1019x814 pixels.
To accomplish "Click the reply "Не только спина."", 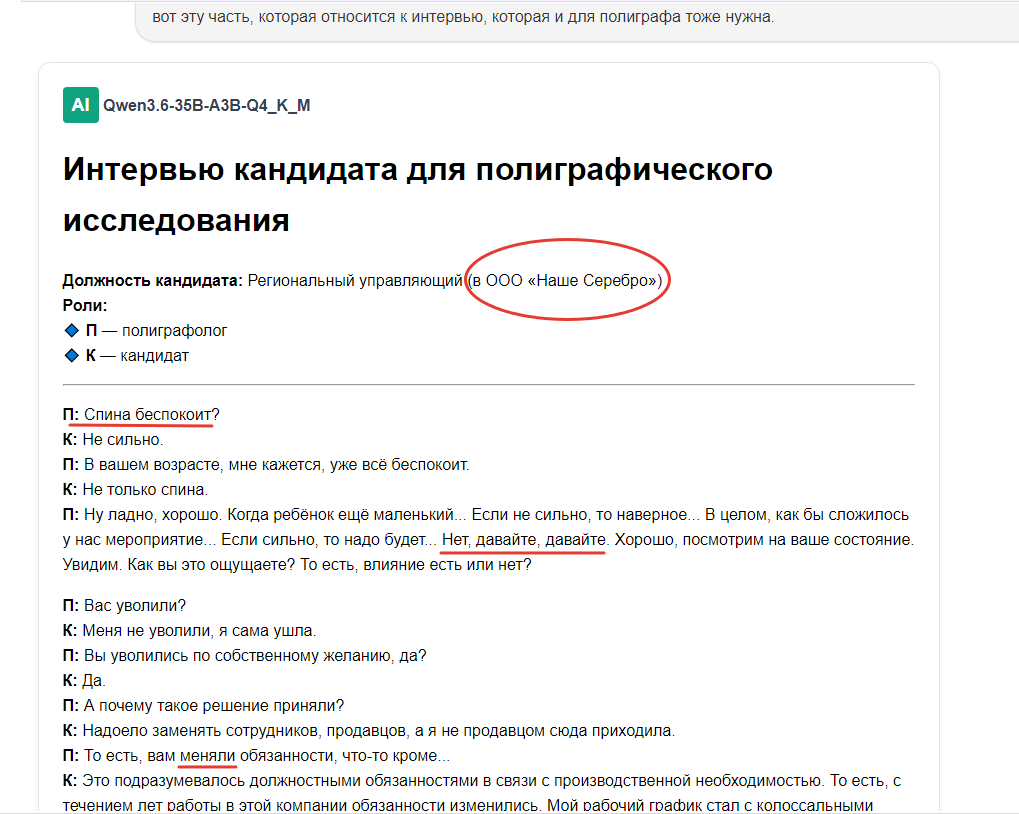I will point(145,490).
